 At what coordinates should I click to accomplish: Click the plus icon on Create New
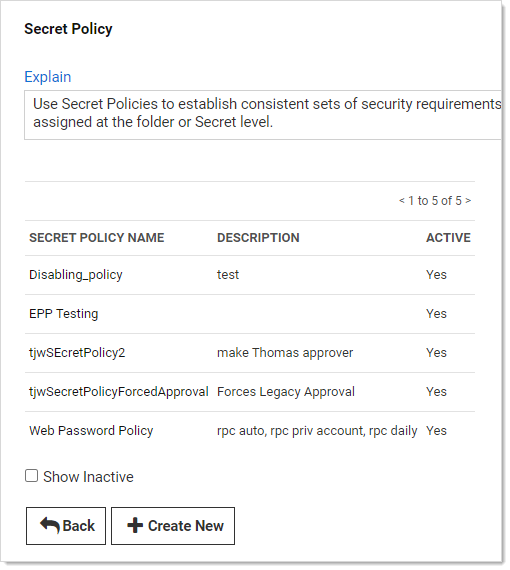pos(135,526)
